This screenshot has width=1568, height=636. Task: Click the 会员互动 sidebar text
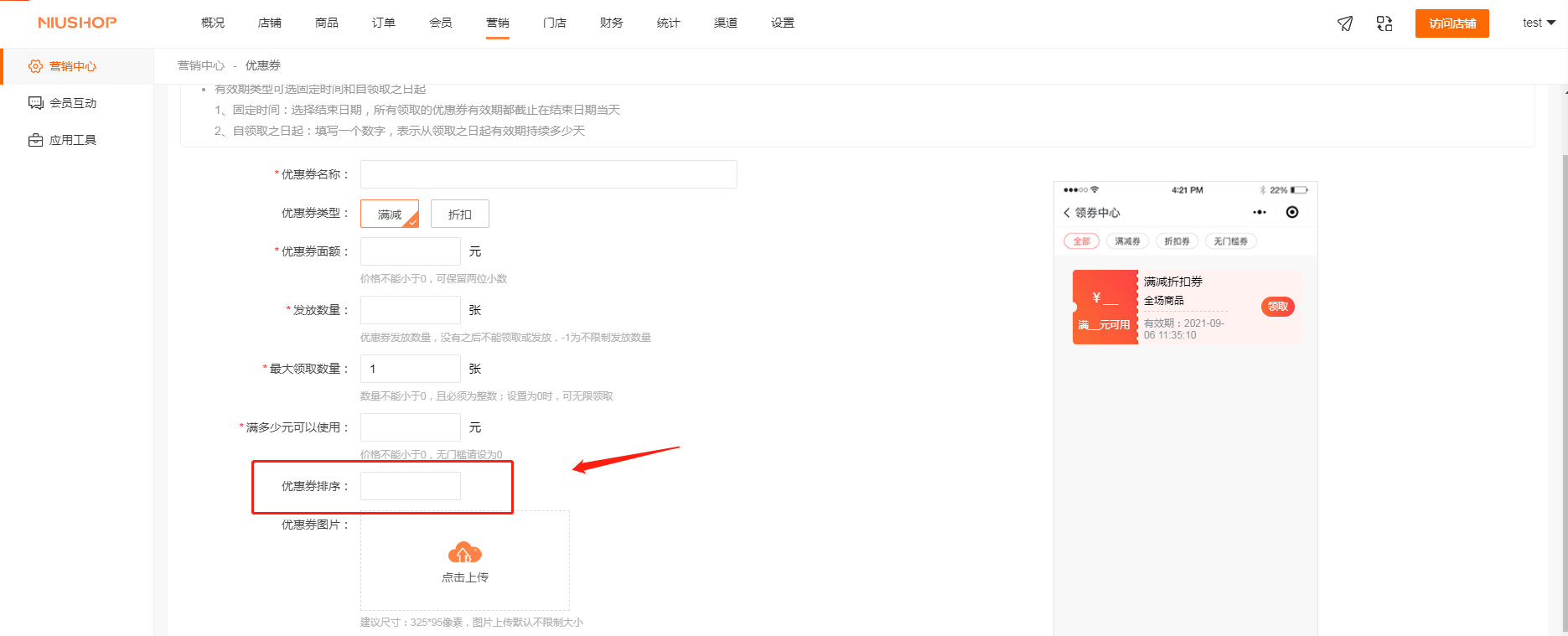coord(73,103)
